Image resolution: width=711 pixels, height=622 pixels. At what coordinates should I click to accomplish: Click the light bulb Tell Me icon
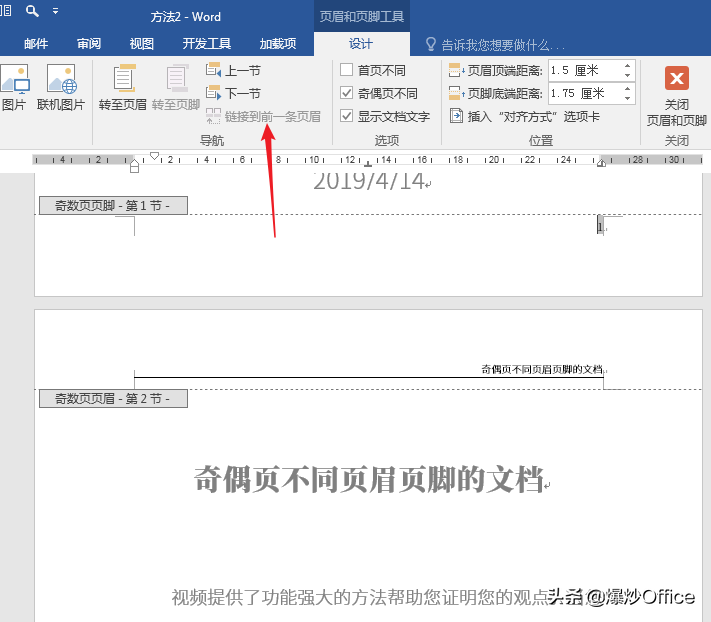(x=430, y=44)
